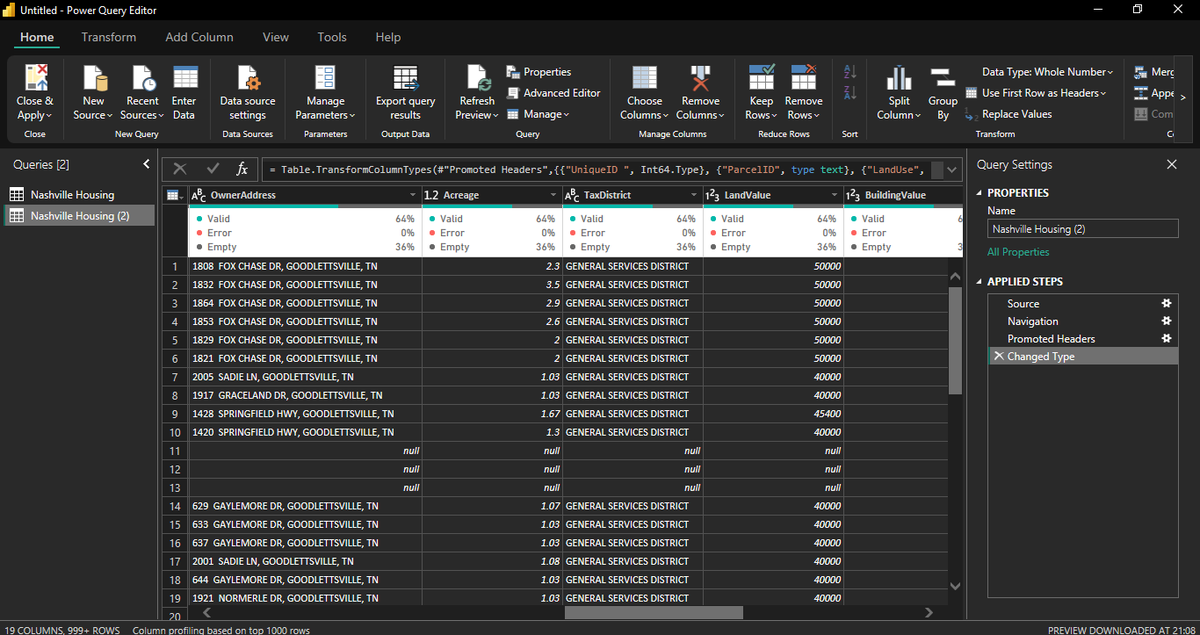Open the OwnerAddress column filter dropdown
This screenshot has width=1200, height=635.
click(411, 195)
